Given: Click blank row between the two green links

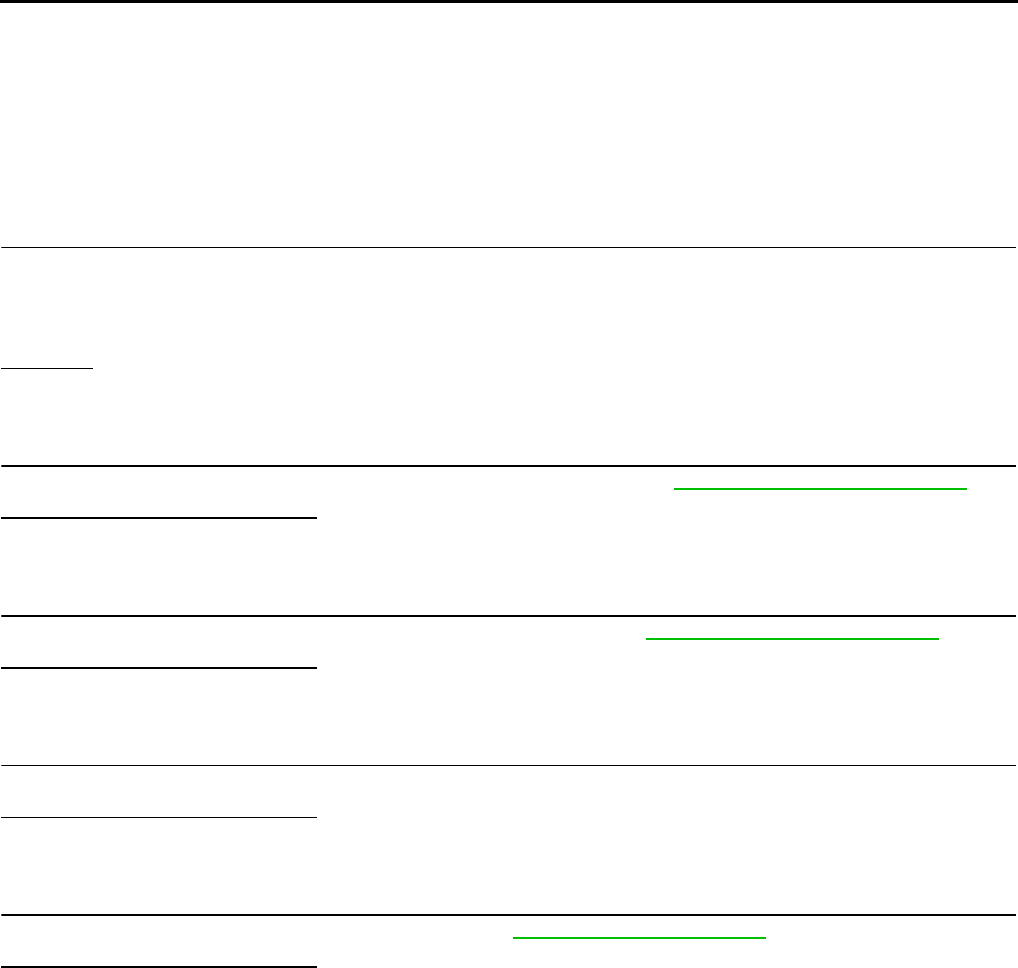Looking at the screenshot, I should (508, 567).
